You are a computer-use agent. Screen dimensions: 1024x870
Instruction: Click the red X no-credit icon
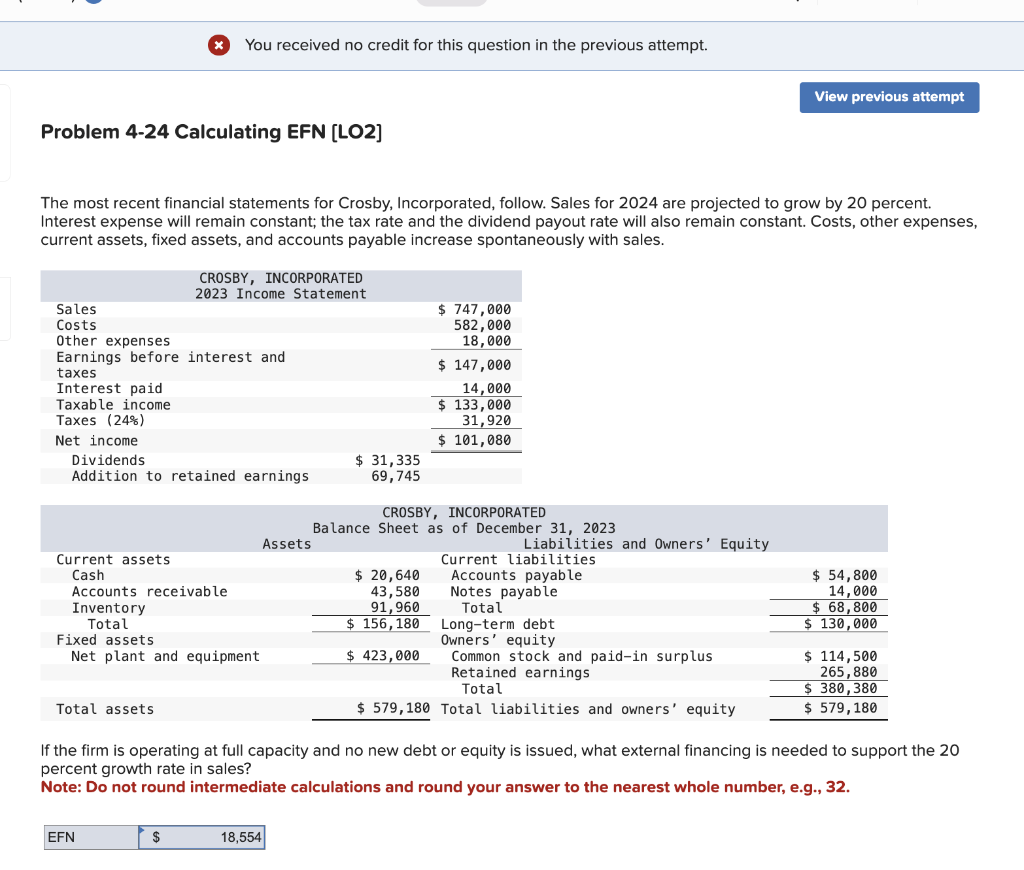[219, 45]
